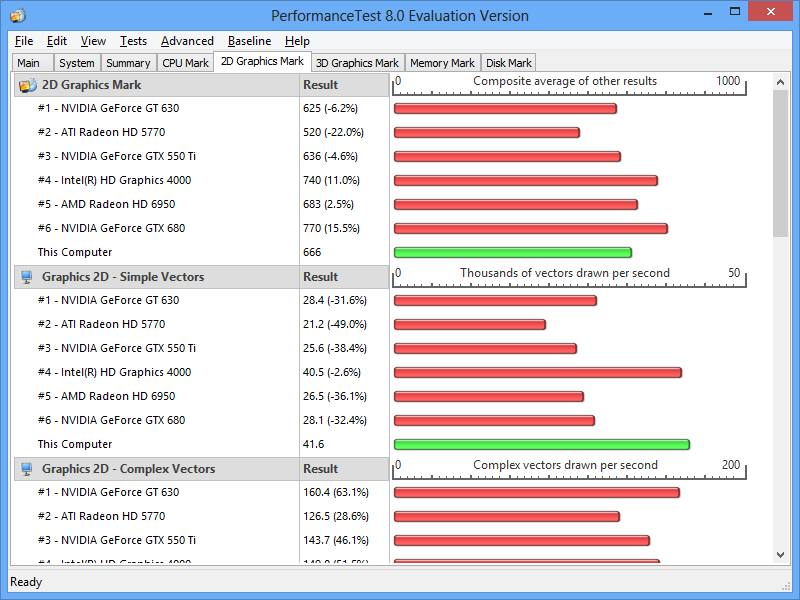The height and width of the screenshot is (600, 800).
Task: Show the CPU Mark tab
Action: click(x=185, y=63)
